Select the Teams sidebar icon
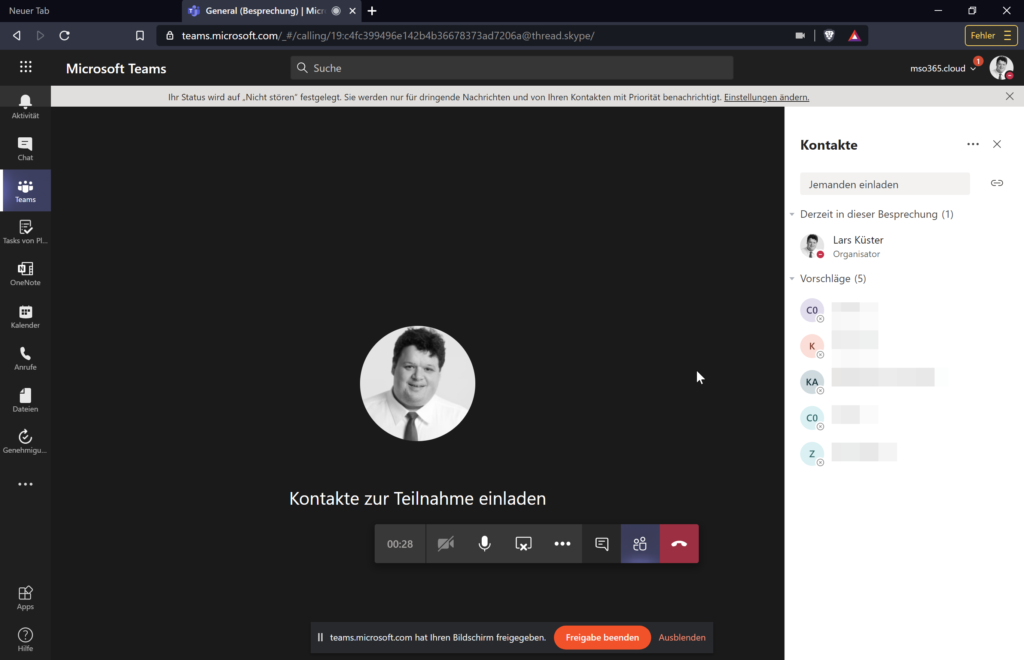Image resolution: width=1024 pixels, height=660 pixels. point(25,191)
